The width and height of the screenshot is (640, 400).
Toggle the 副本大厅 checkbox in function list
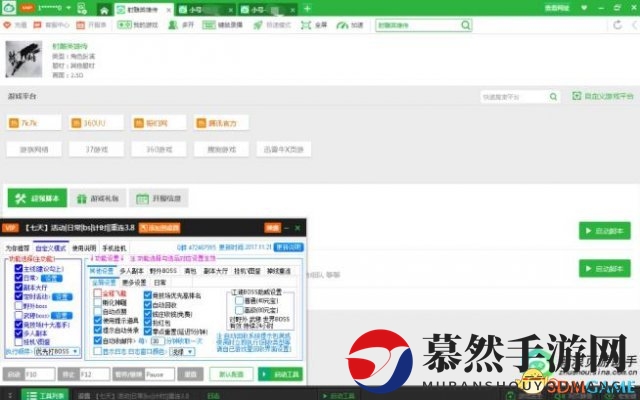[x=18, y=287]
